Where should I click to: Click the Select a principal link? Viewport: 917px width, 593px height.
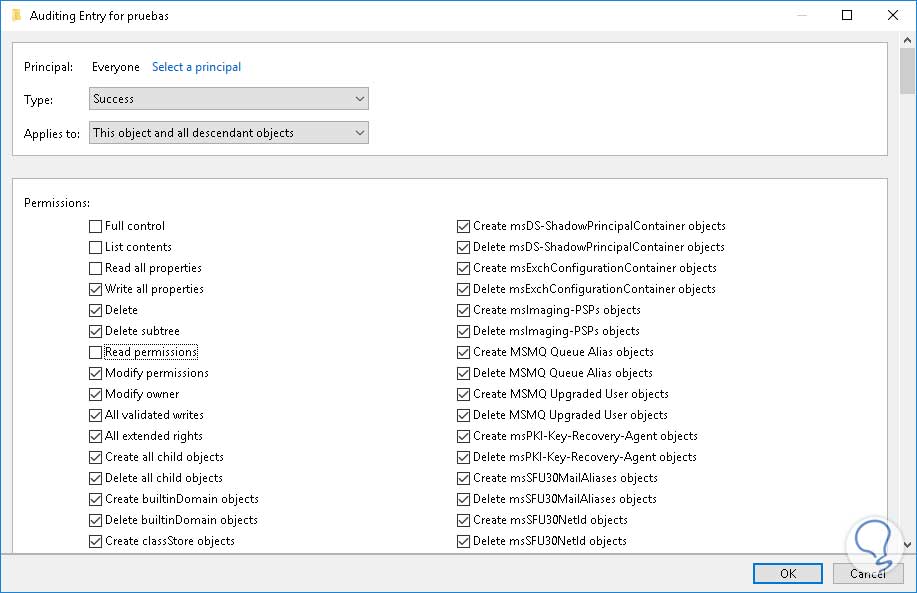tap(196, 67)
